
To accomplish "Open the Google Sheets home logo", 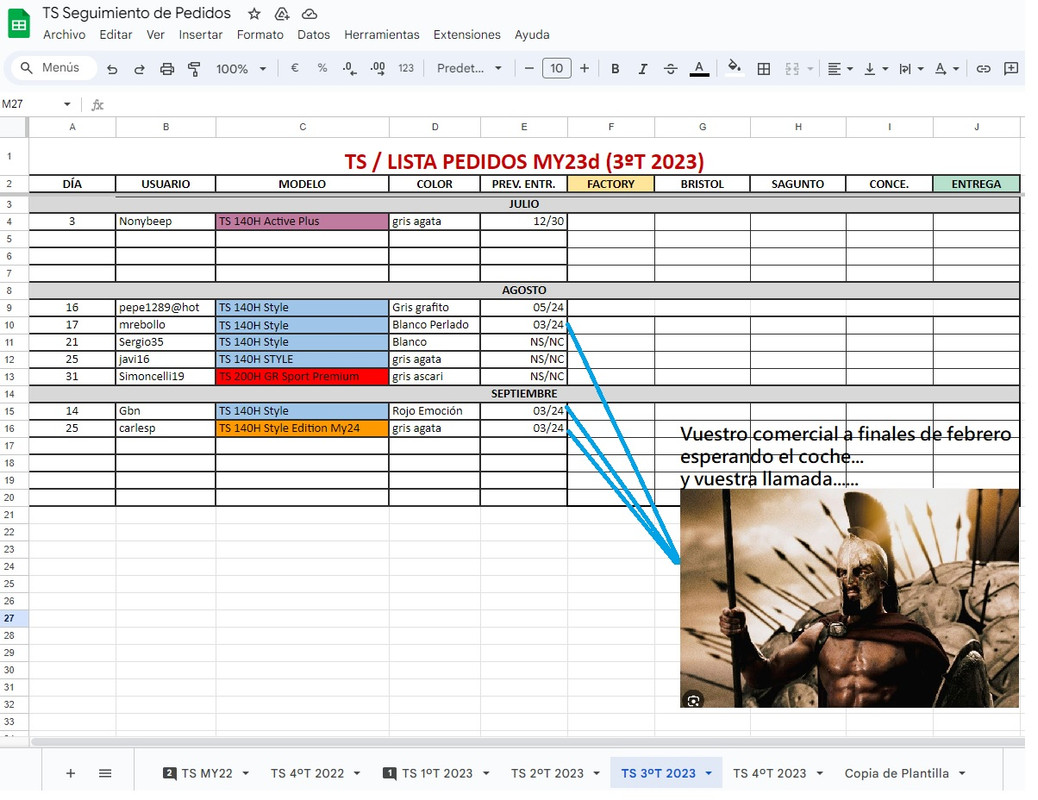I will (x=19, y=24).
